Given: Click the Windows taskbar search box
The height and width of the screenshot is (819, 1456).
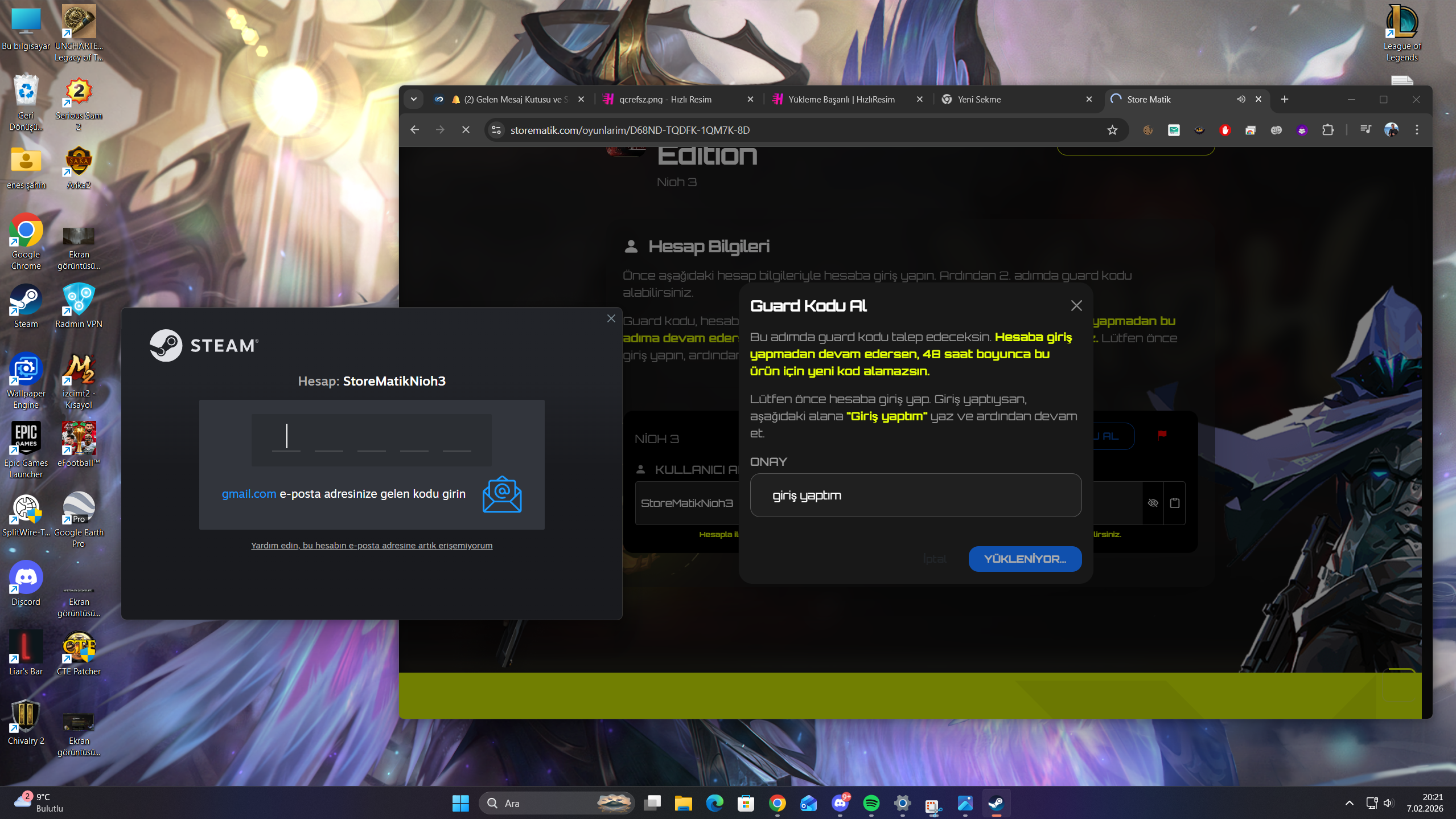Looking at the screenshot, I should pos(557,803).
